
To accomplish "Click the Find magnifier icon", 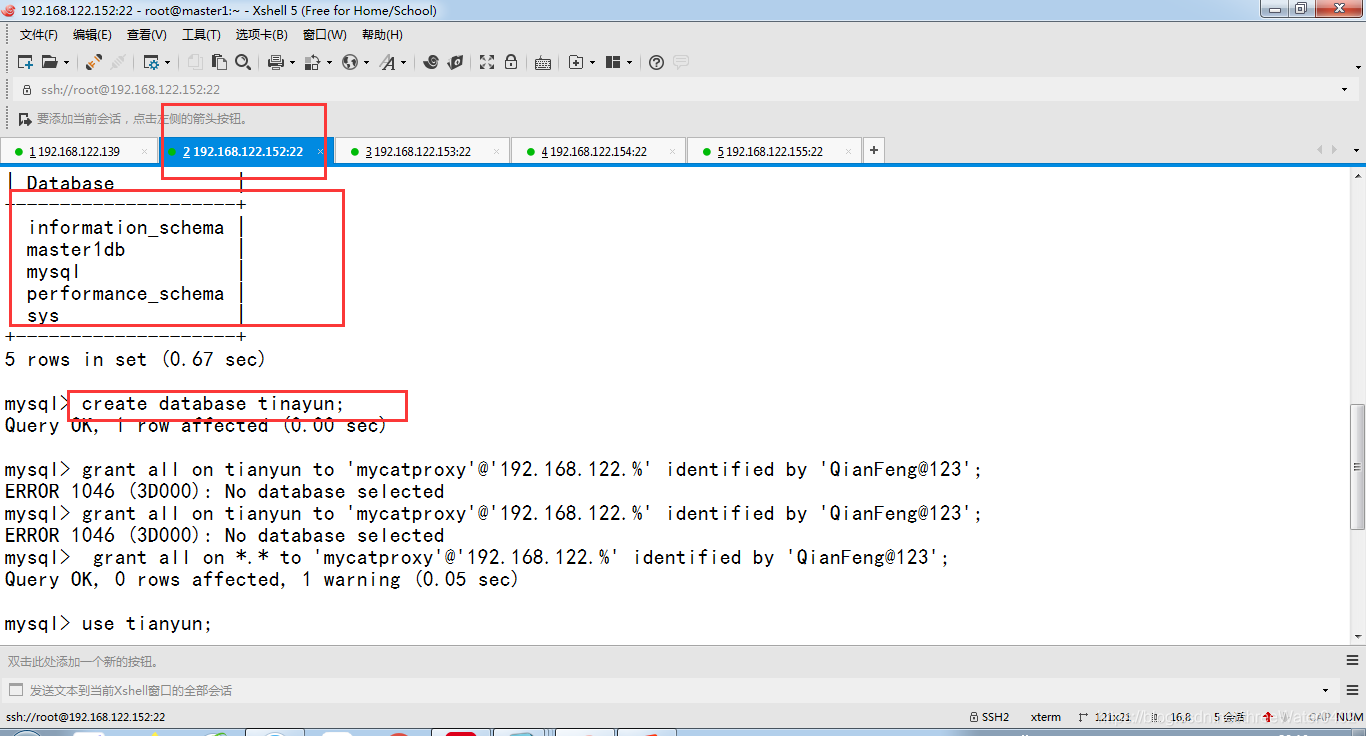I will (243, 62).
